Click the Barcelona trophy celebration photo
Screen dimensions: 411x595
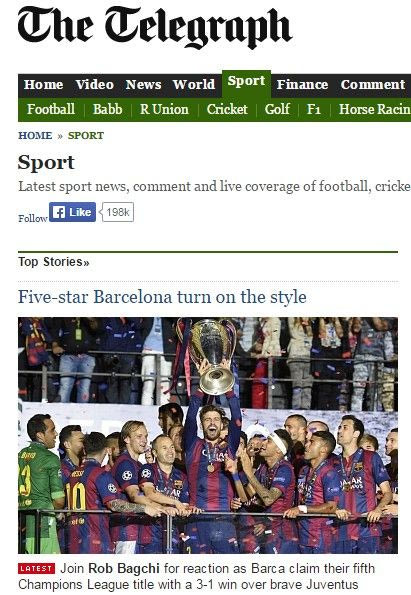point(208,435)
